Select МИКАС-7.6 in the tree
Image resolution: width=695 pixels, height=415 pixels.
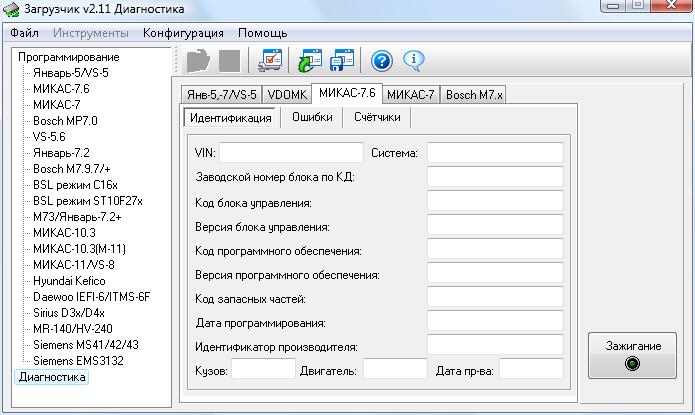click(x=61, y=89)
